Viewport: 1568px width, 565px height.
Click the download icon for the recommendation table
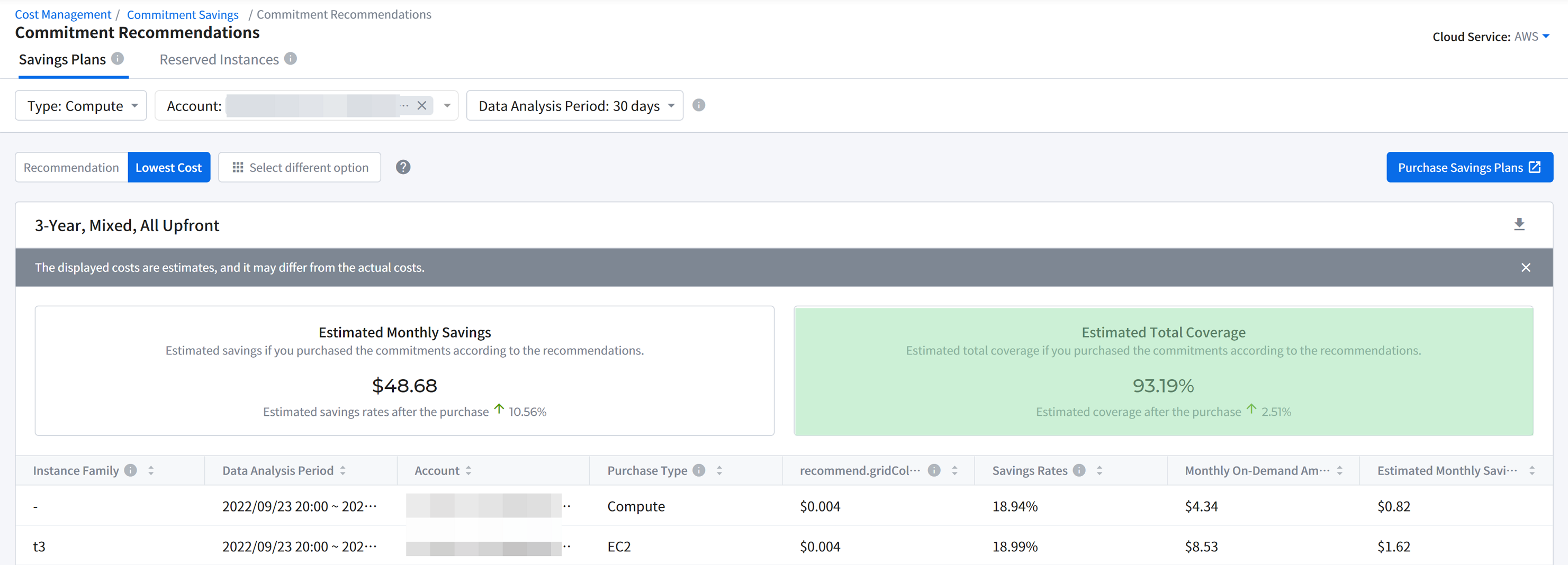1519,224
